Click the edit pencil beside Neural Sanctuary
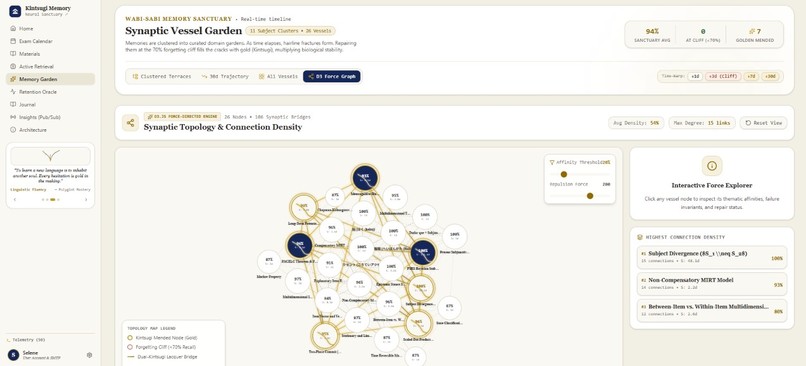 (66, 14)
